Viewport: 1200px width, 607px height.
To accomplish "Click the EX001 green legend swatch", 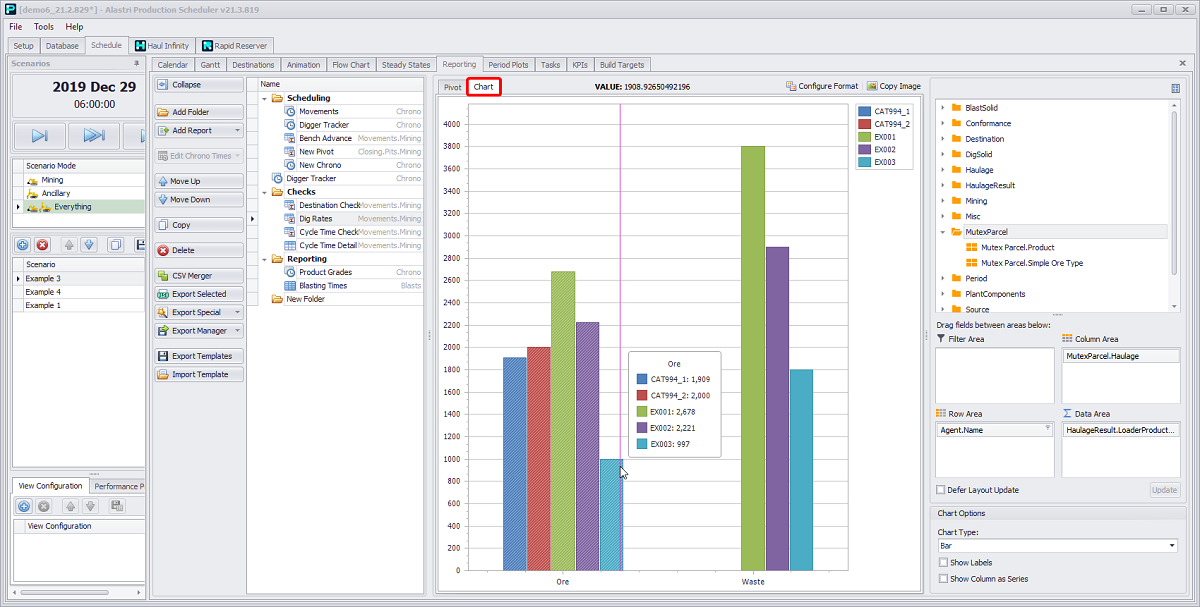I will [865, 137].
